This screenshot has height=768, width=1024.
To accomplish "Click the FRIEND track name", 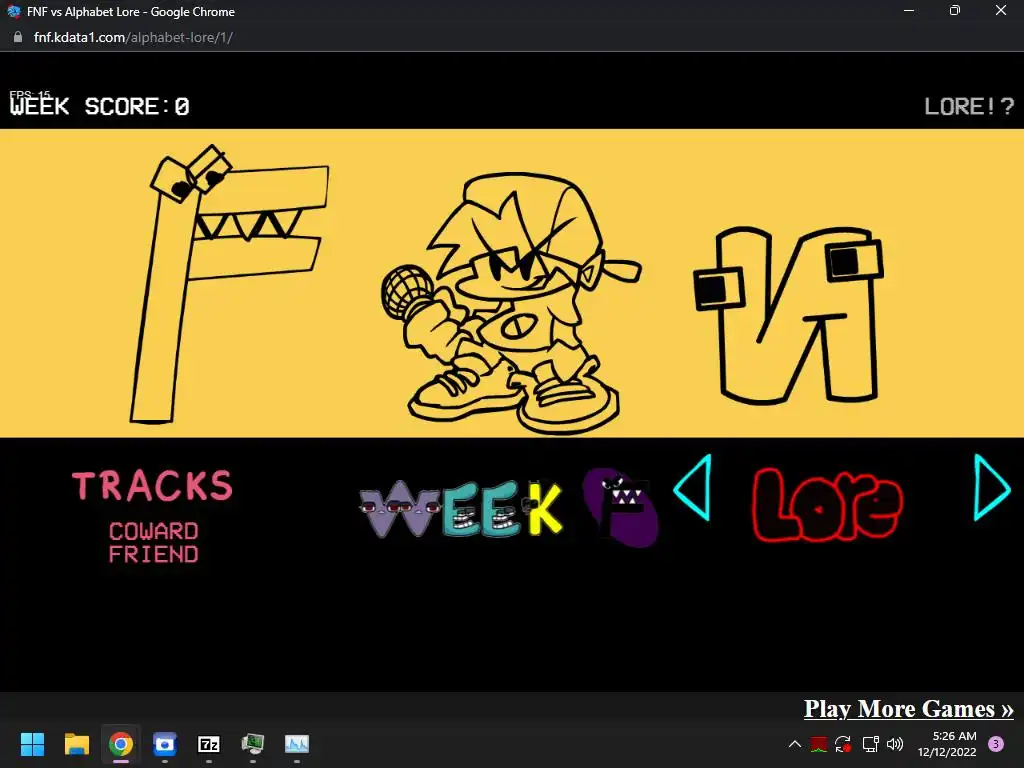I will (153, 554).
